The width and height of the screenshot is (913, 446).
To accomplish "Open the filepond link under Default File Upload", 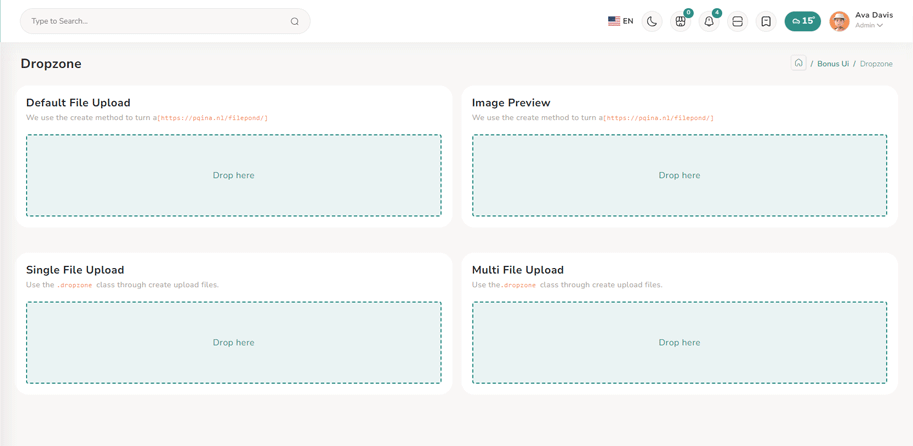I will (x=212, y=118).
